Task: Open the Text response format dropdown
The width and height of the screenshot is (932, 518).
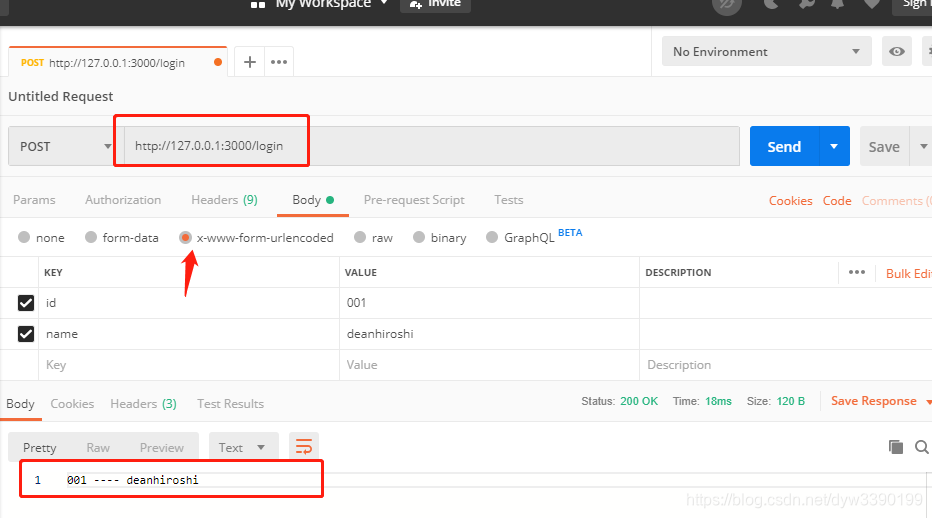Action: tap(243, 447)
